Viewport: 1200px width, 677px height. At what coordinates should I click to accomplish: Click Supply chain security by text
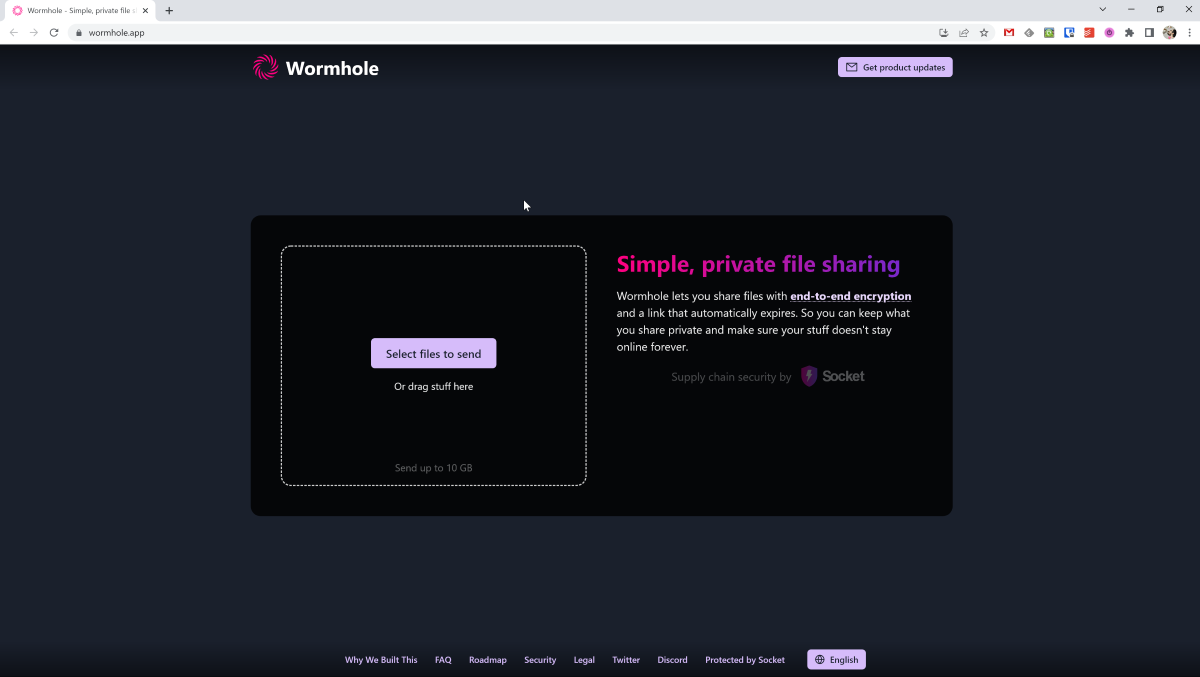[x=731, y=377]
